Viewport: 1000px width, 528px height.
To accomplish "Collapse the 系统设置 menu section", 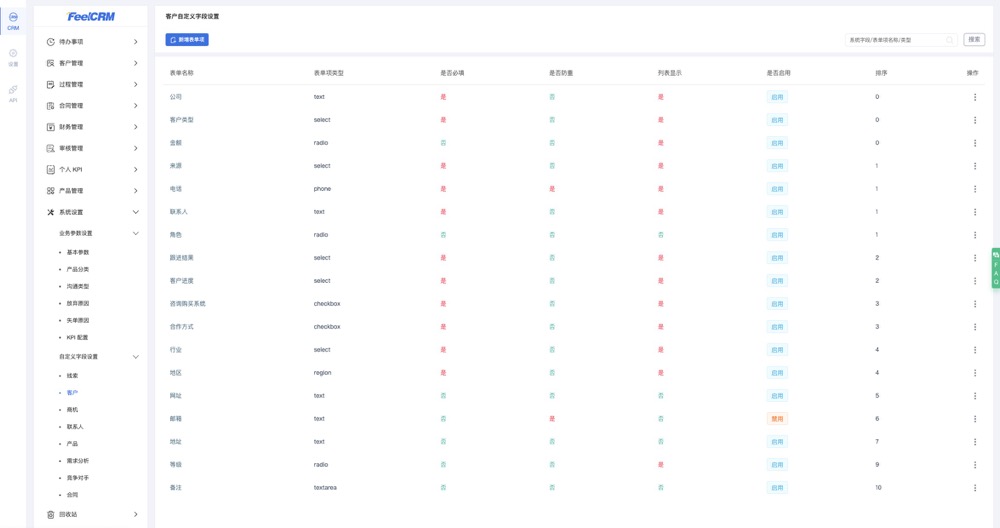I will click(136, 212).
